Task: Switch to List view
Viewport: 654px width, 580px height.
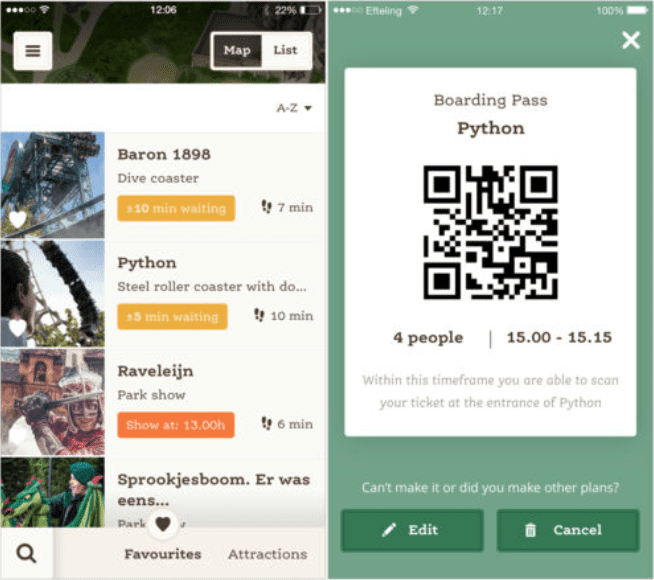Action: click(x=286, y=50)
